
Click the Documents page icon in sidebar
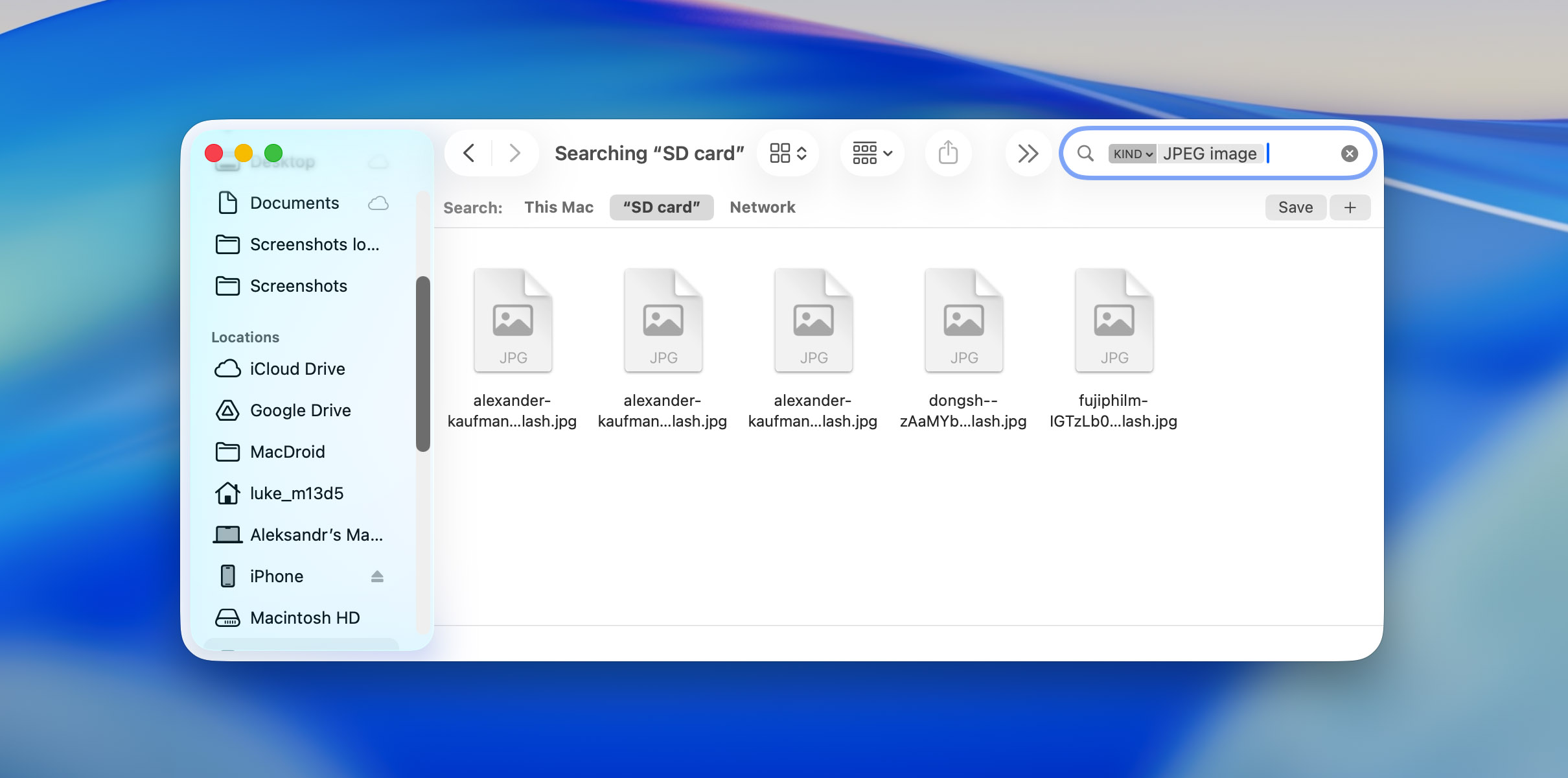pyautogui.click(x=227, y=203)
